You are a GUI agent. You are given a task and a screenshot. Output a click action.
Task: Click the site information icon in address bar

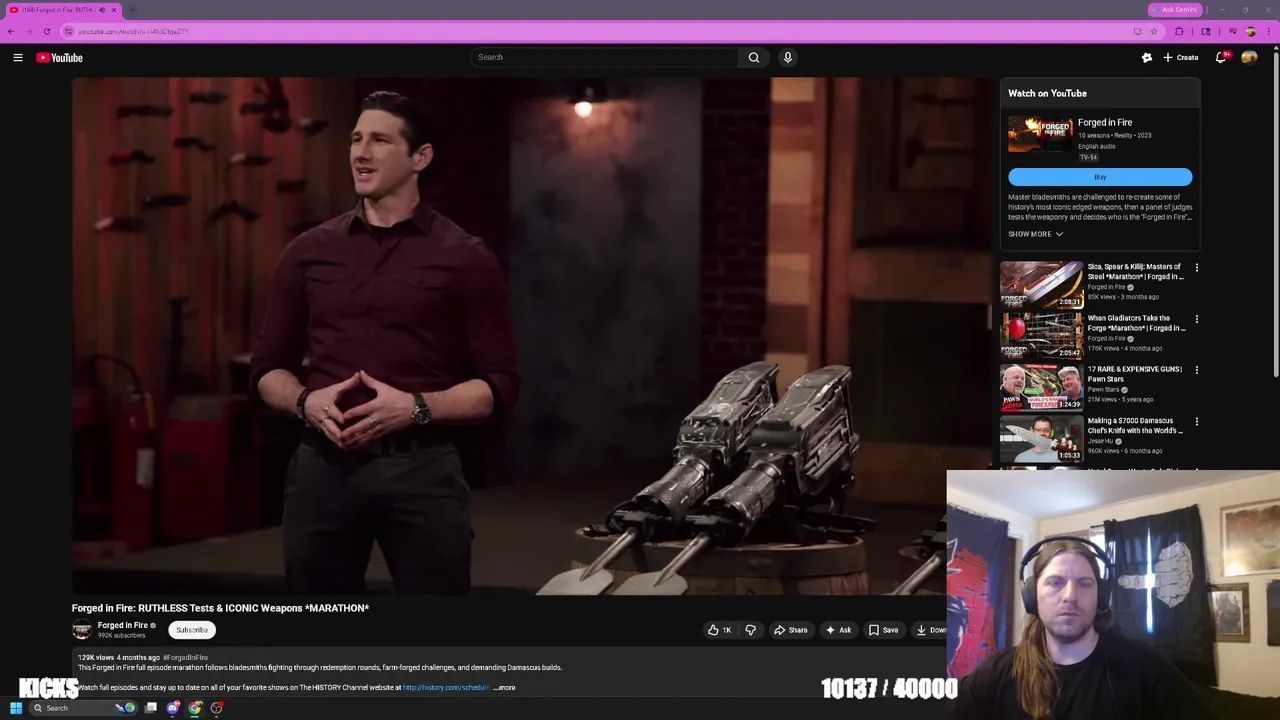pos(69,32)
